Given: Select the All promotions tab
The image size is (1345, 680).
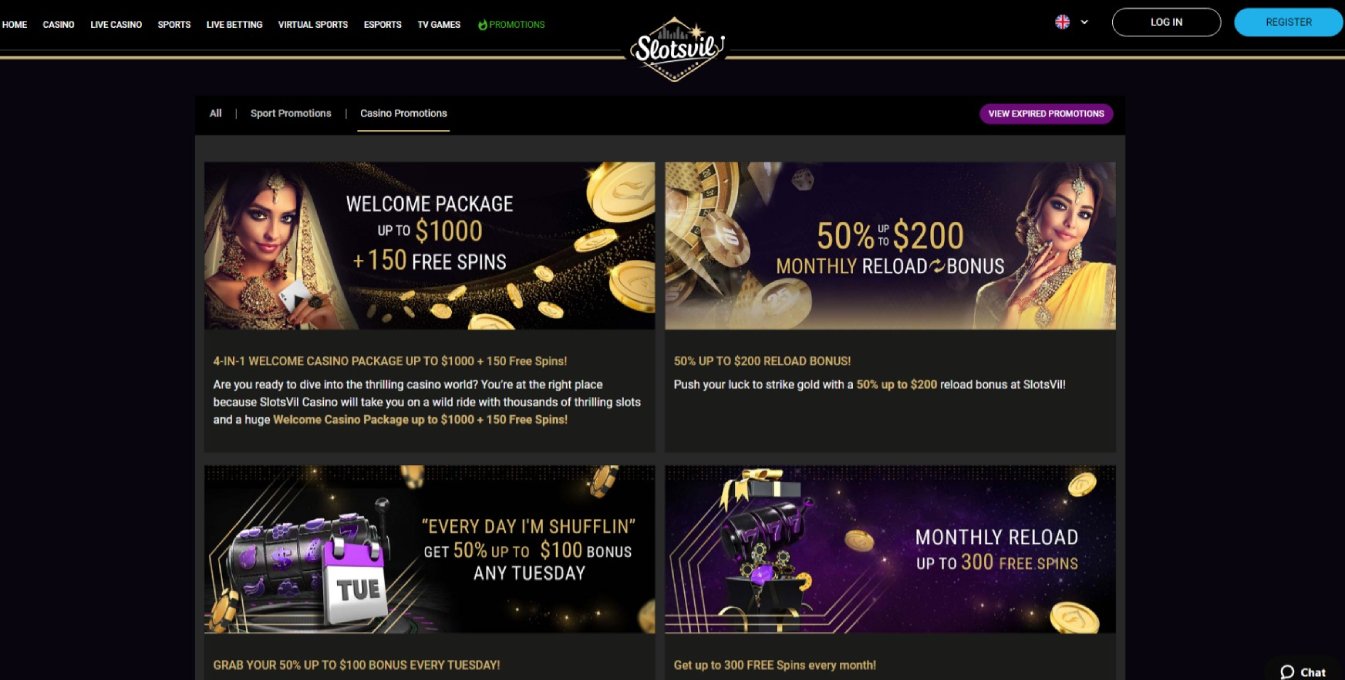Looking at the screenshot, I should click(x=216, y=114).
